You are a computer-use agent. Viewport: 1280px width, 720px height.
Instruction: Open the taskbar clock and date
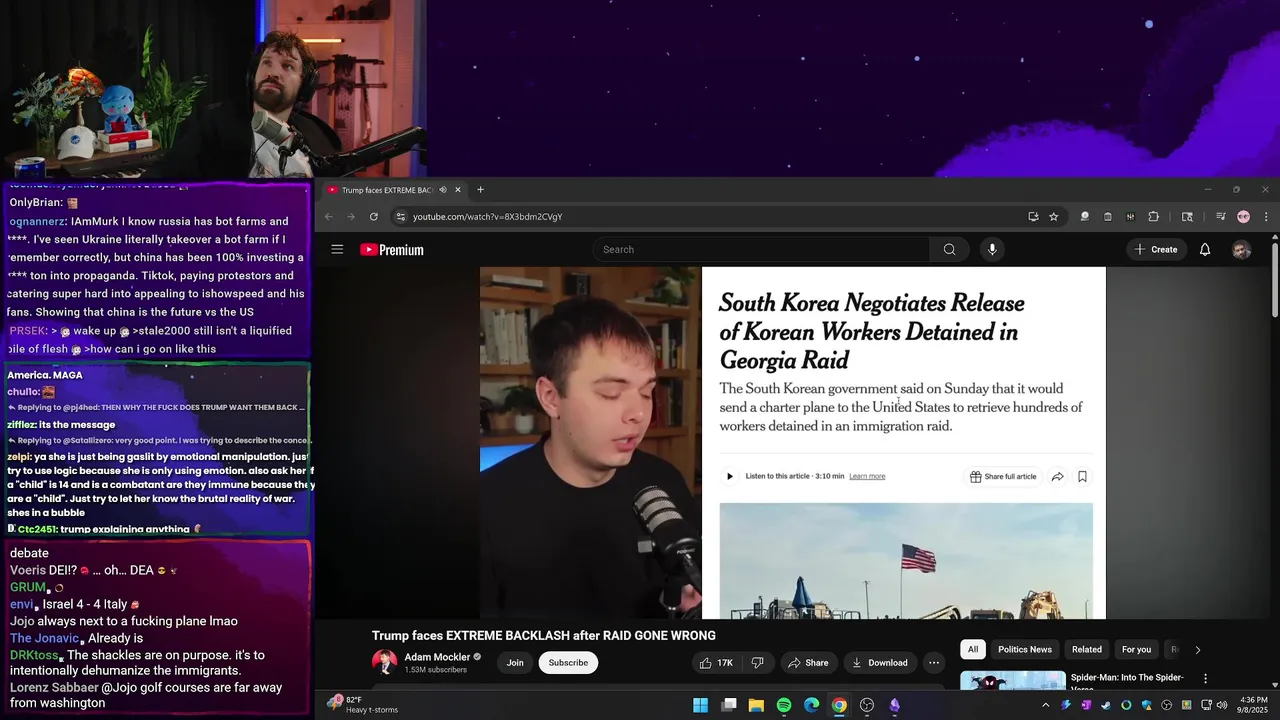click(x=1254, y=705)
